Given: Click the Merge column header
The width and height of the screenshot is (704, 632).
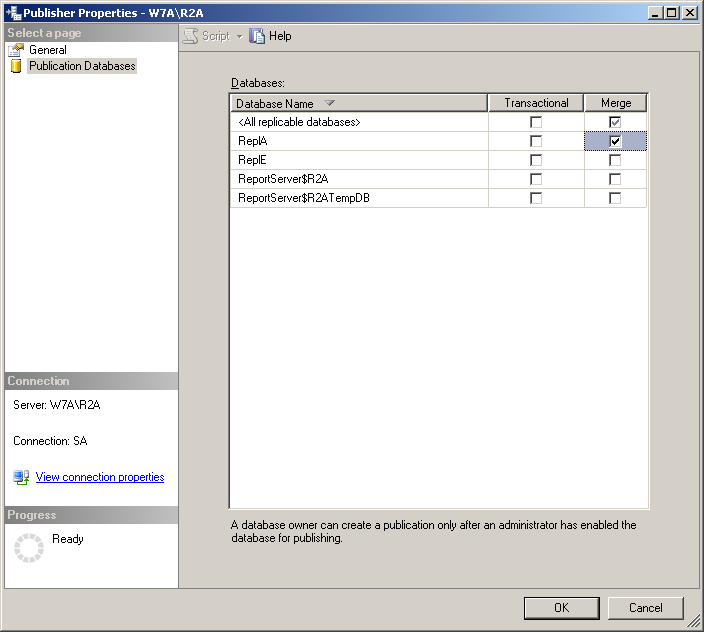Looking at the screenshot, I should pos(616,103).
